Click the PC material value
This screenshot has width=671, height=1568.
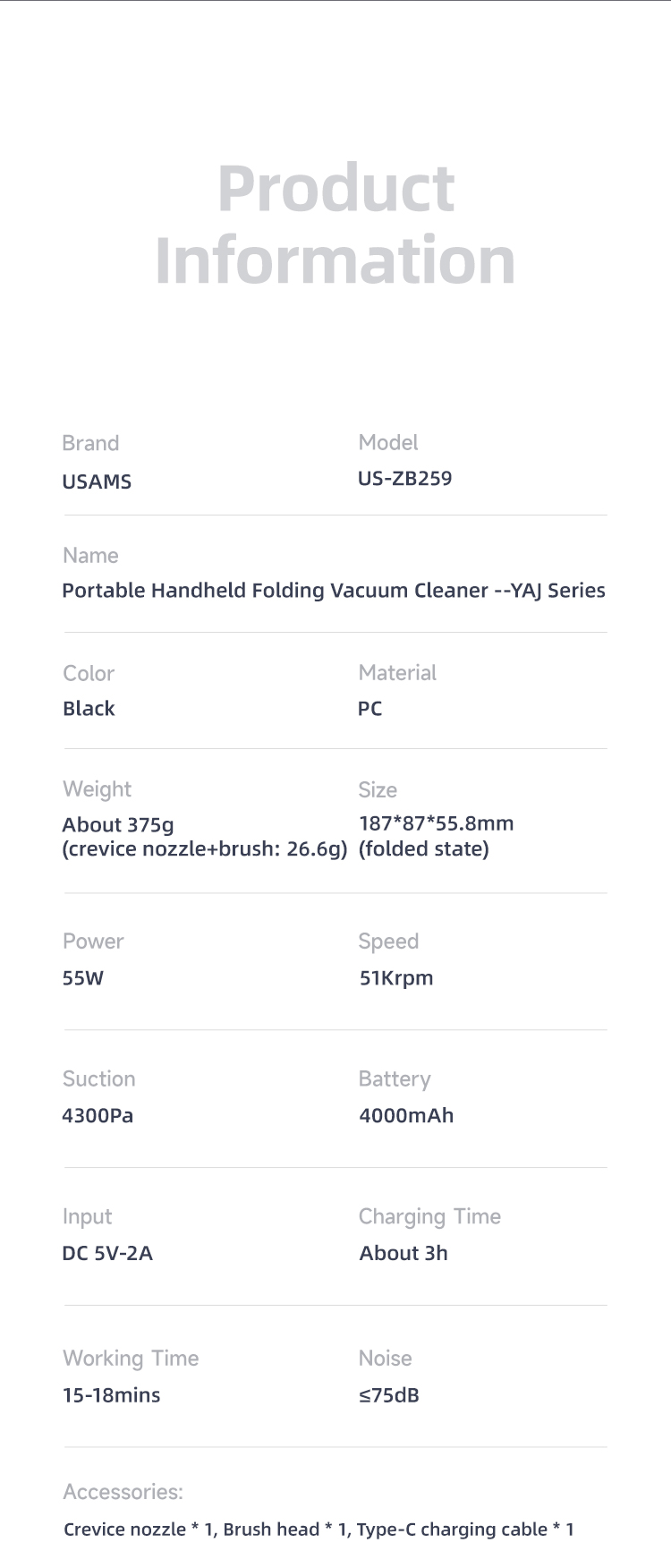pos(370,708)
